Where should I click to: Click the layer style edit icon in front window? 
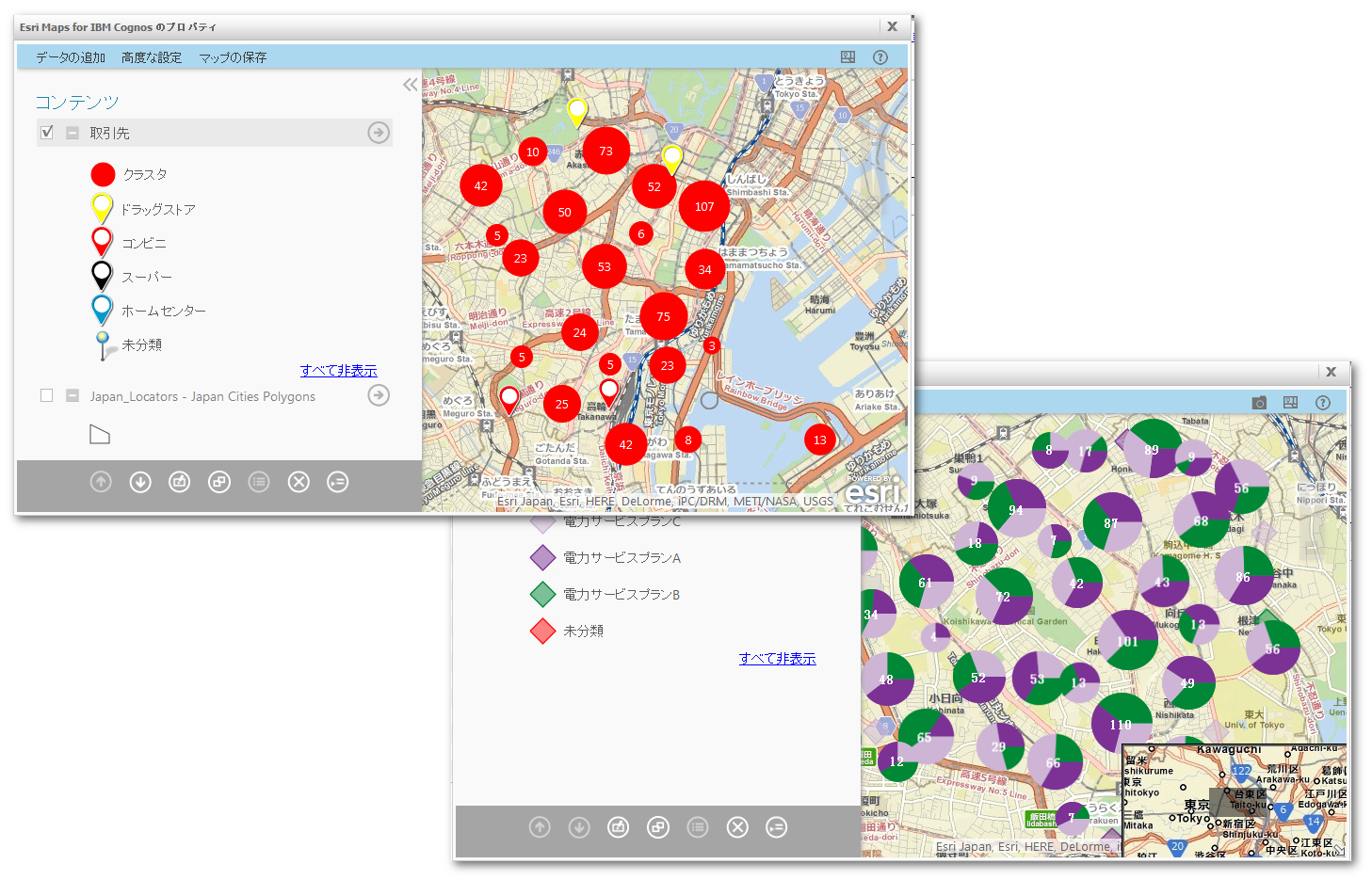tap(180, 482)
